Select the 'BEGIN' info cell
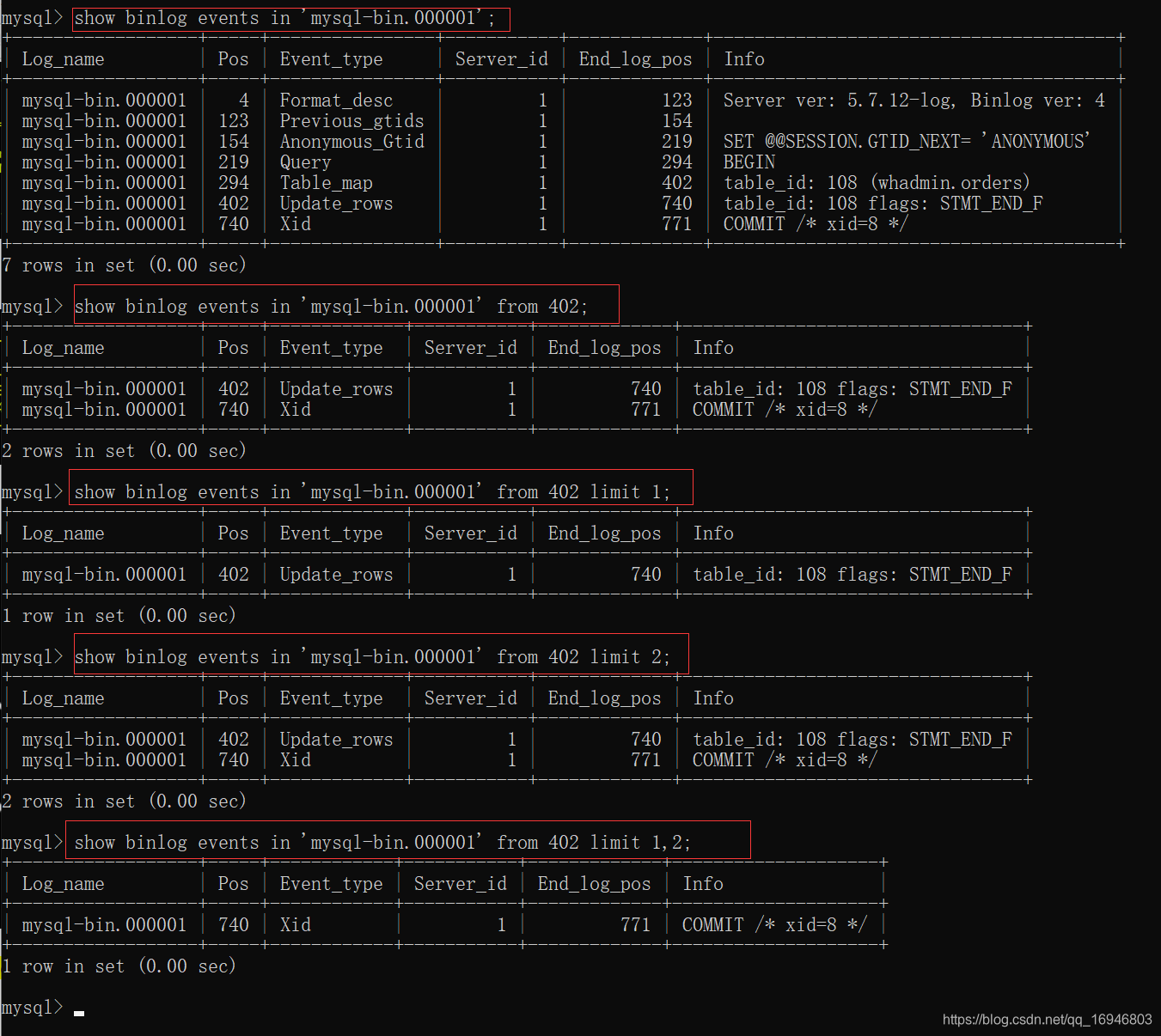This screenshot has height=1036, width=1161. (x=749, y=162)
